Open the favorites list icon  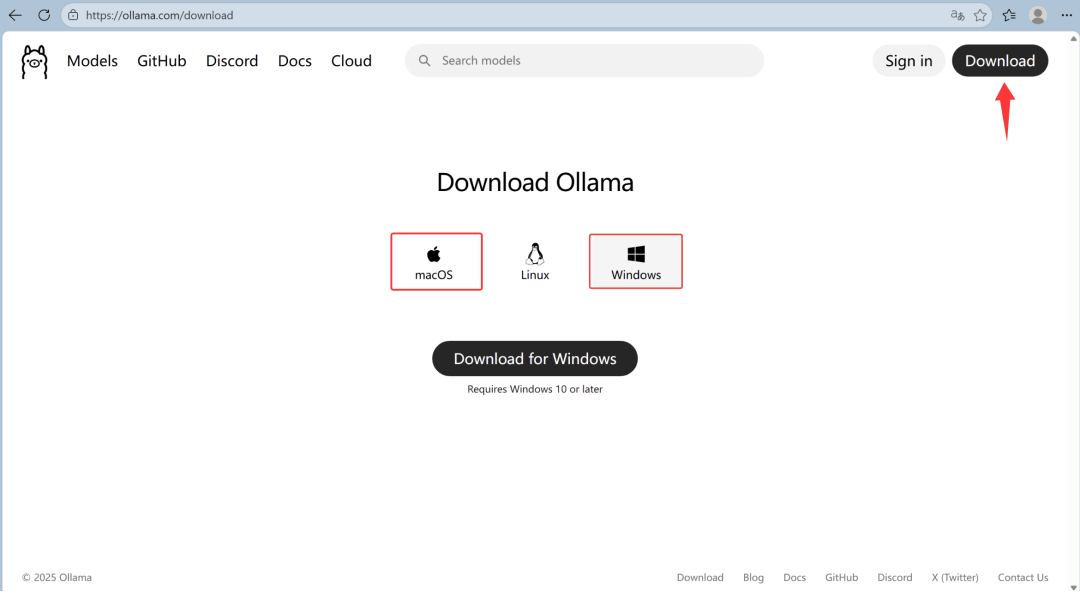(x=1009, y=15)
